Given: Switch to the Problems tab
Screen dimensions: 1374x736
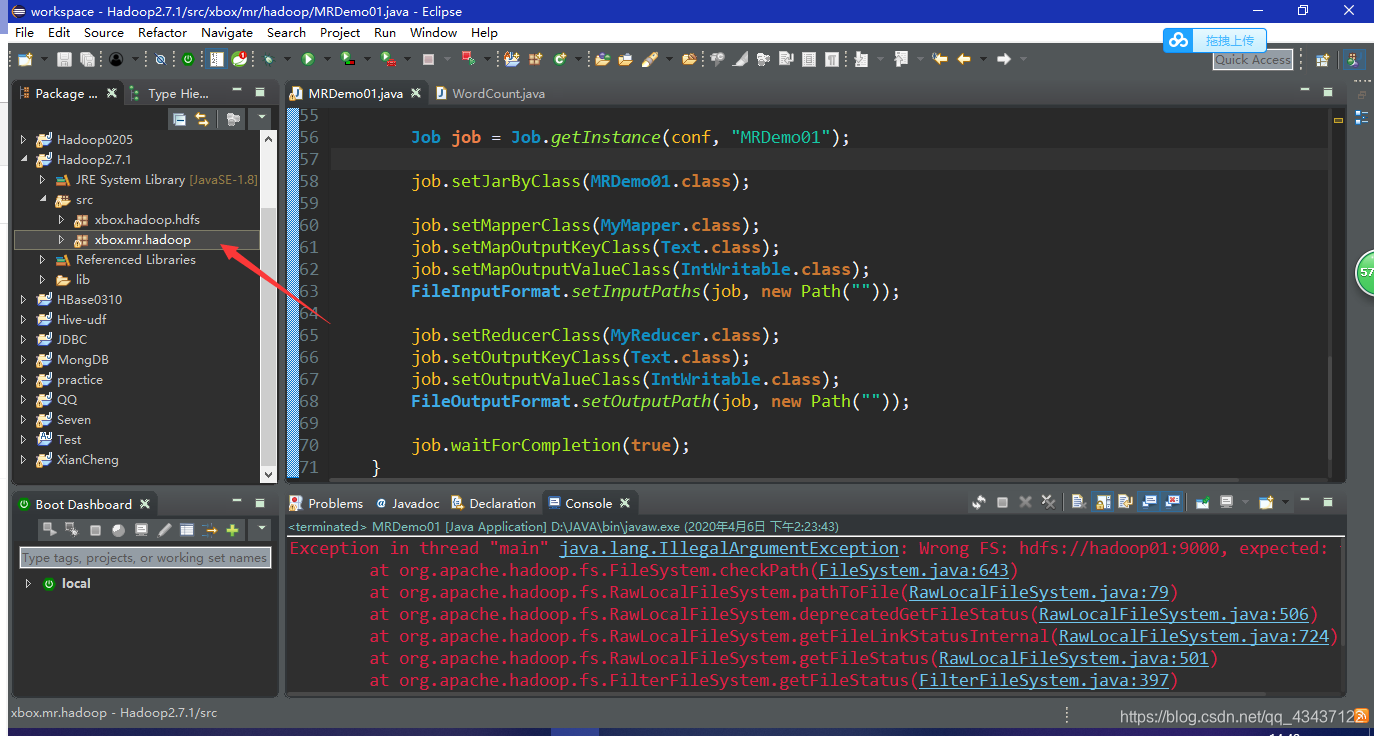Looking at the screenshot, I should 326,503.
